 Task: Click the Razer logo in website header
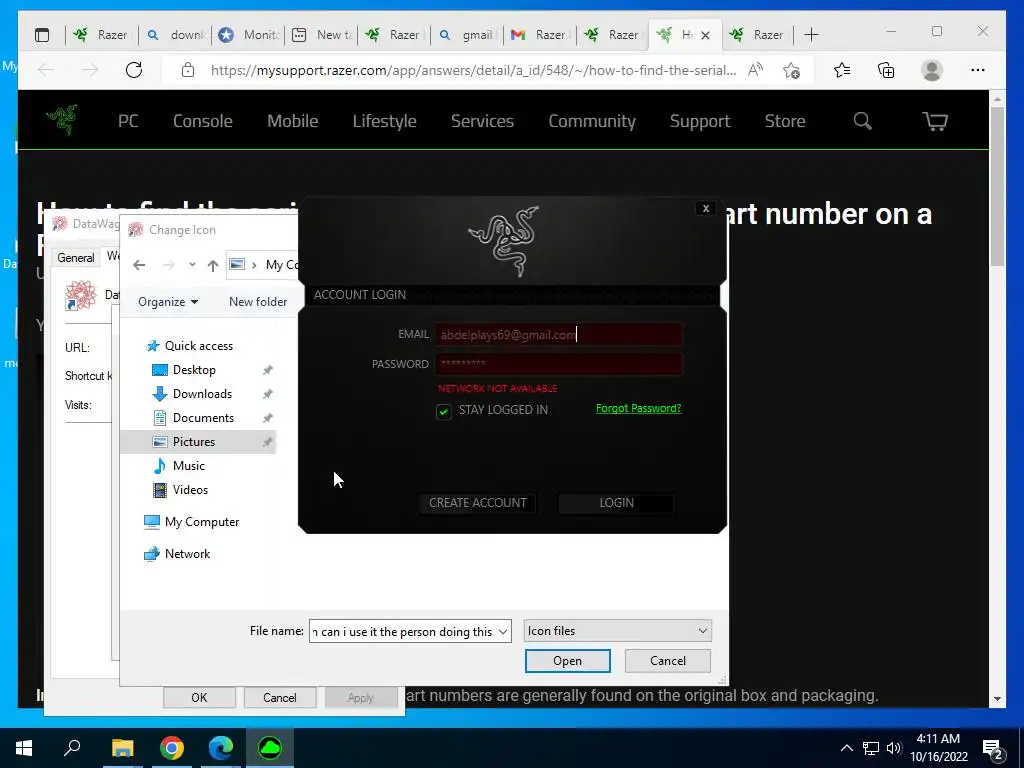pyautogui.click(x=63, y=120)
